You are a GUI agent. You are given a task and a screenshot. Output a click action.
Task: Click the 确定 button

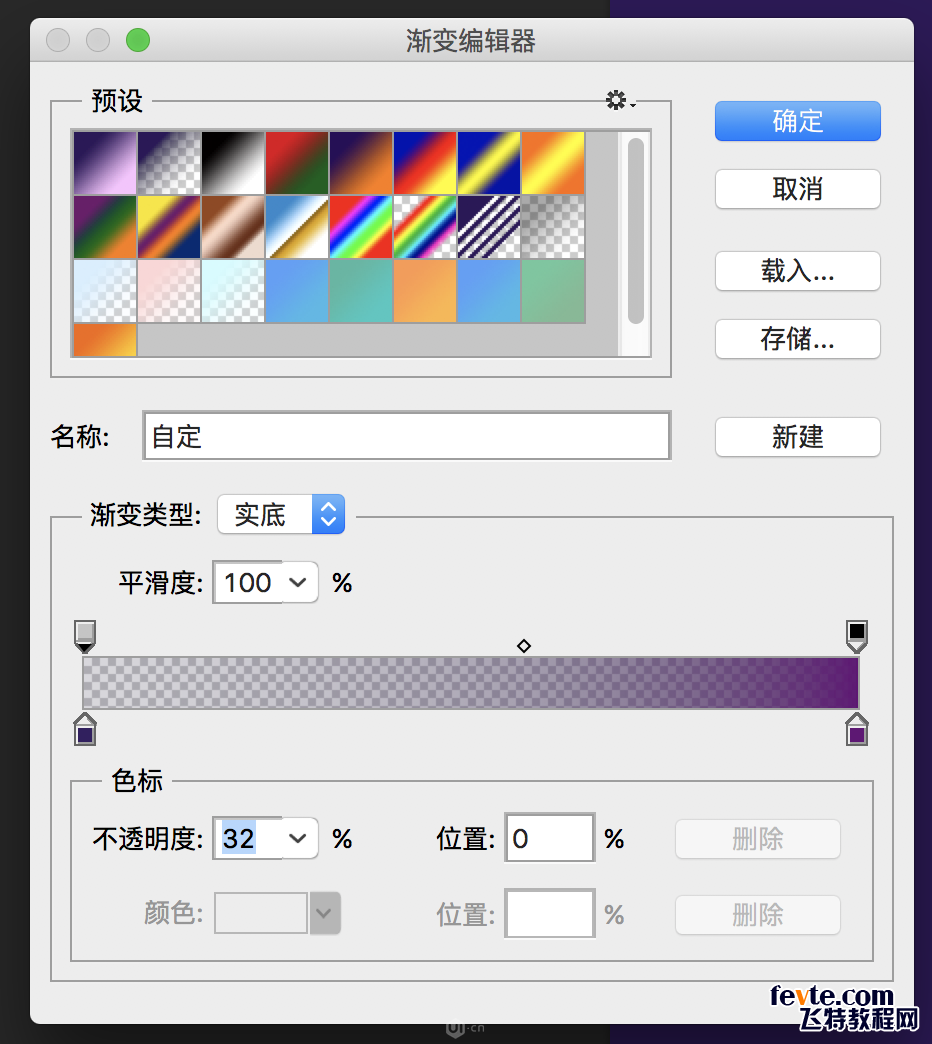click(798, 121)
